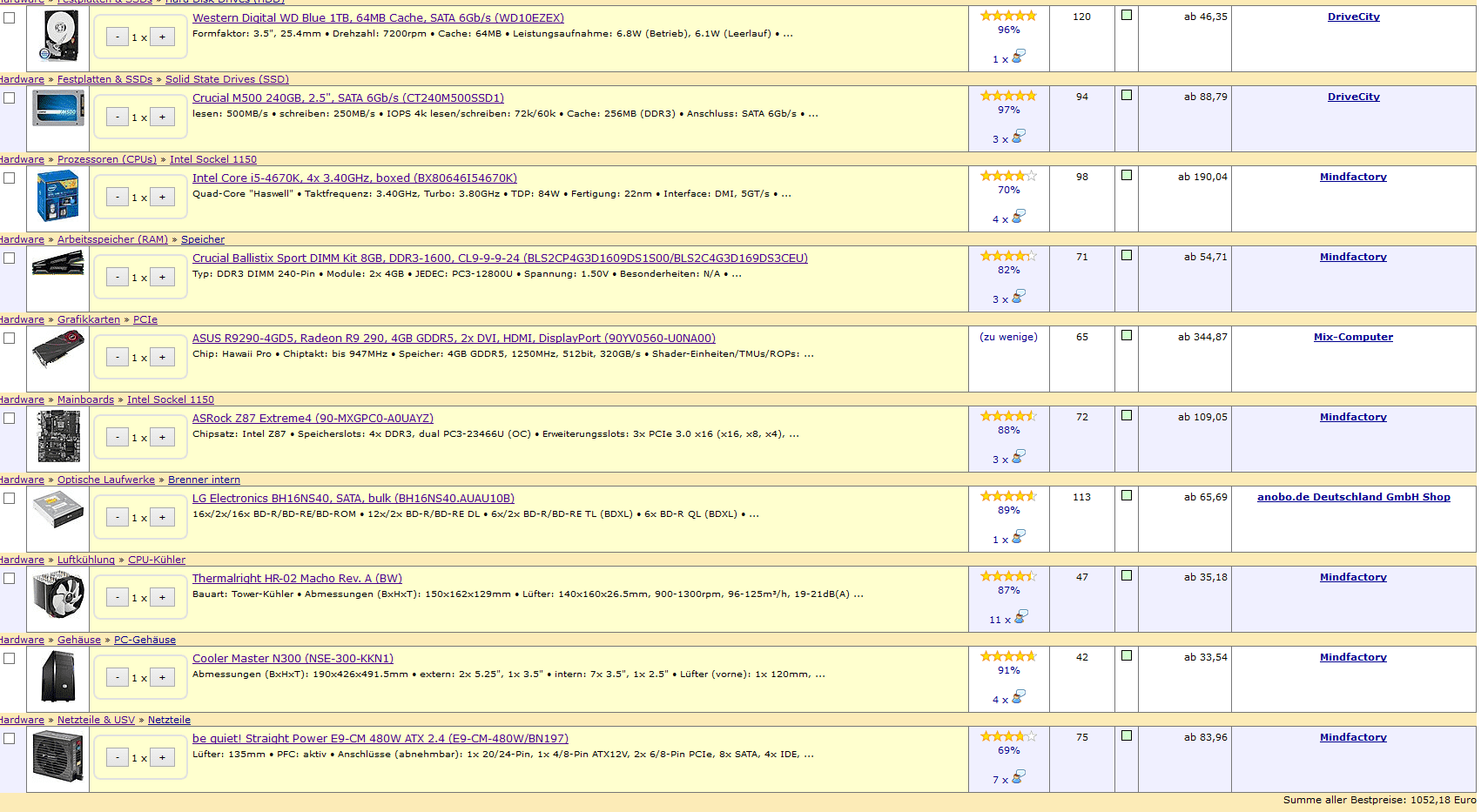Open reviews icon for Western Digital WD Blue
This screenshot has width=1481, height=812.
tap(1019, 57)
